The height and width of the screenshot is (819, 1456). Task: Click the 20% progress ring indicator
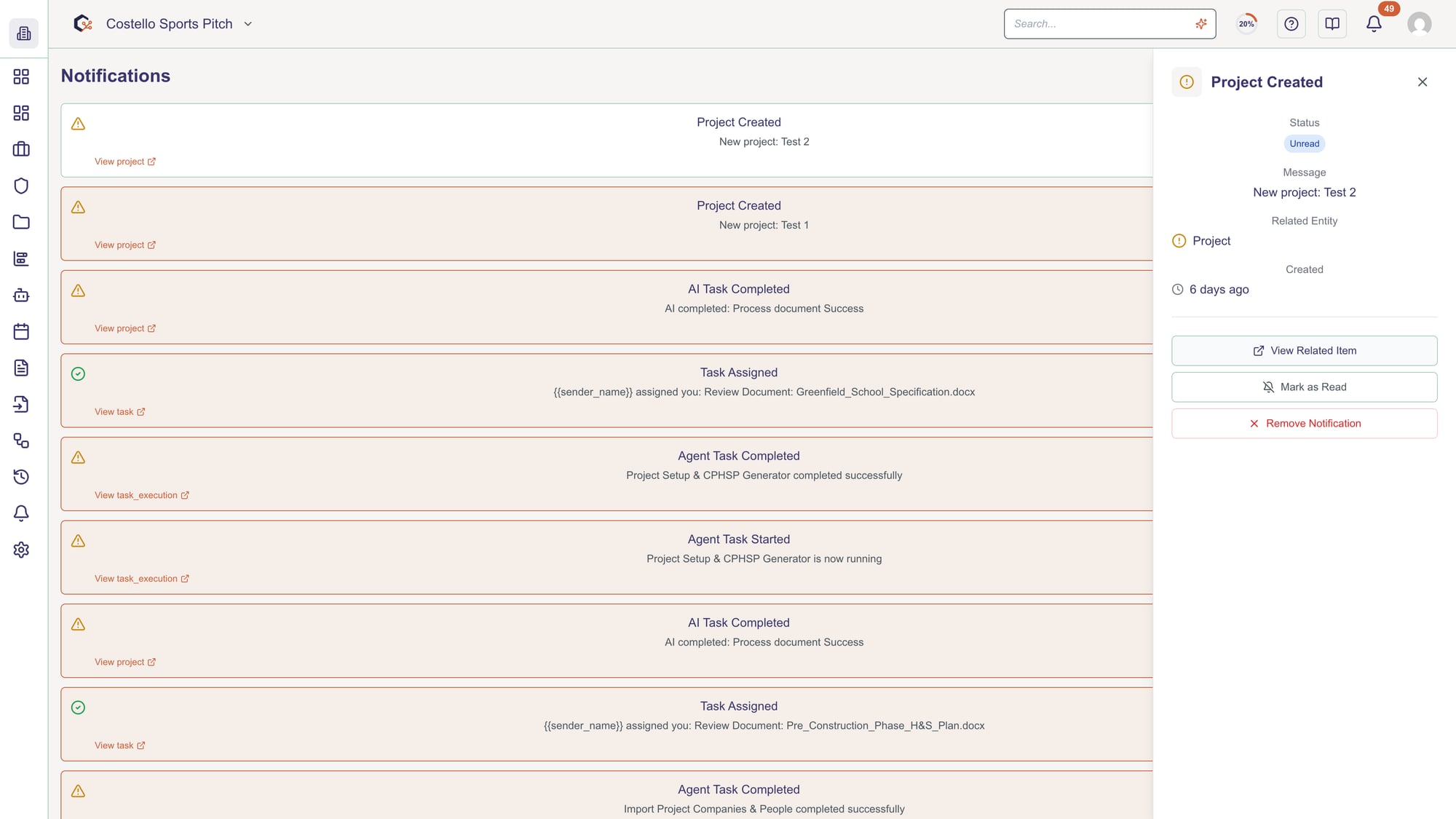coord(1246,23)
